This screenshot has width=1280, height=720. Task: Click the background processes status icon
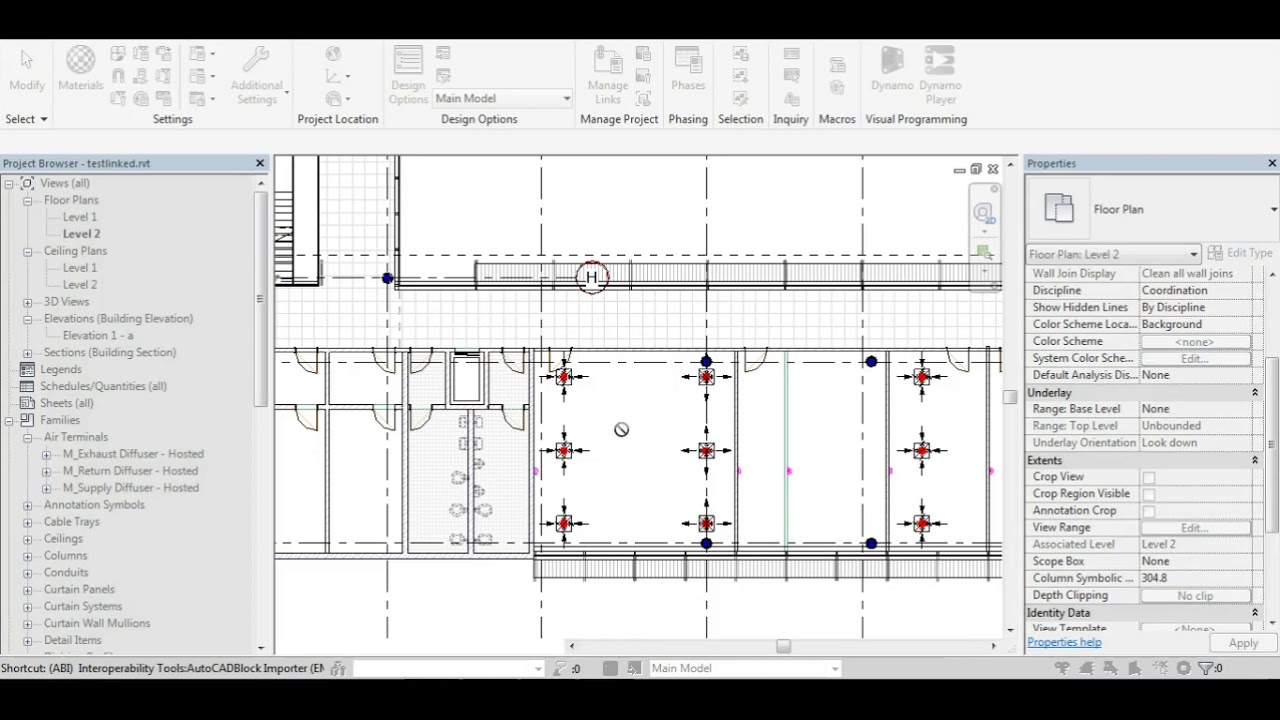coord(1184,668)
